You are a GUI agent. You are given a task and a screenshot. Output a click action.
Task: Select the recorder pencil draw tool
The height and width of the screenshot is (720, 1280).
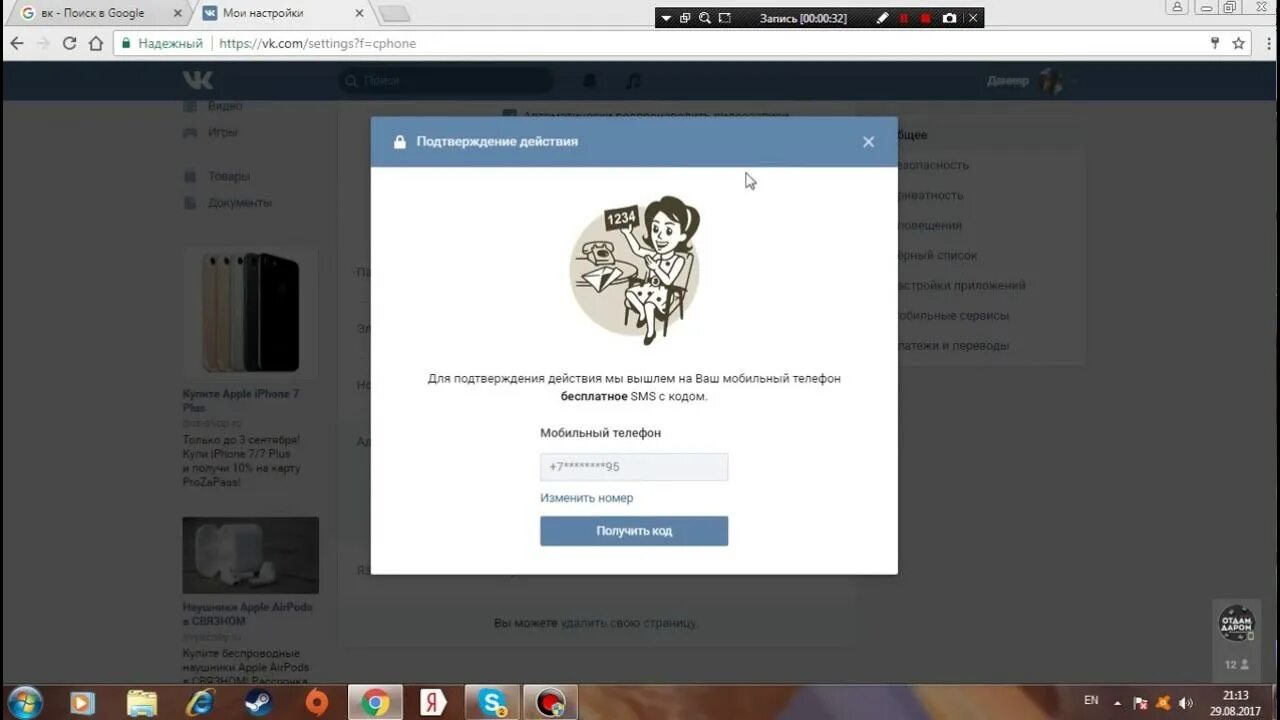[x=882, y=18]
